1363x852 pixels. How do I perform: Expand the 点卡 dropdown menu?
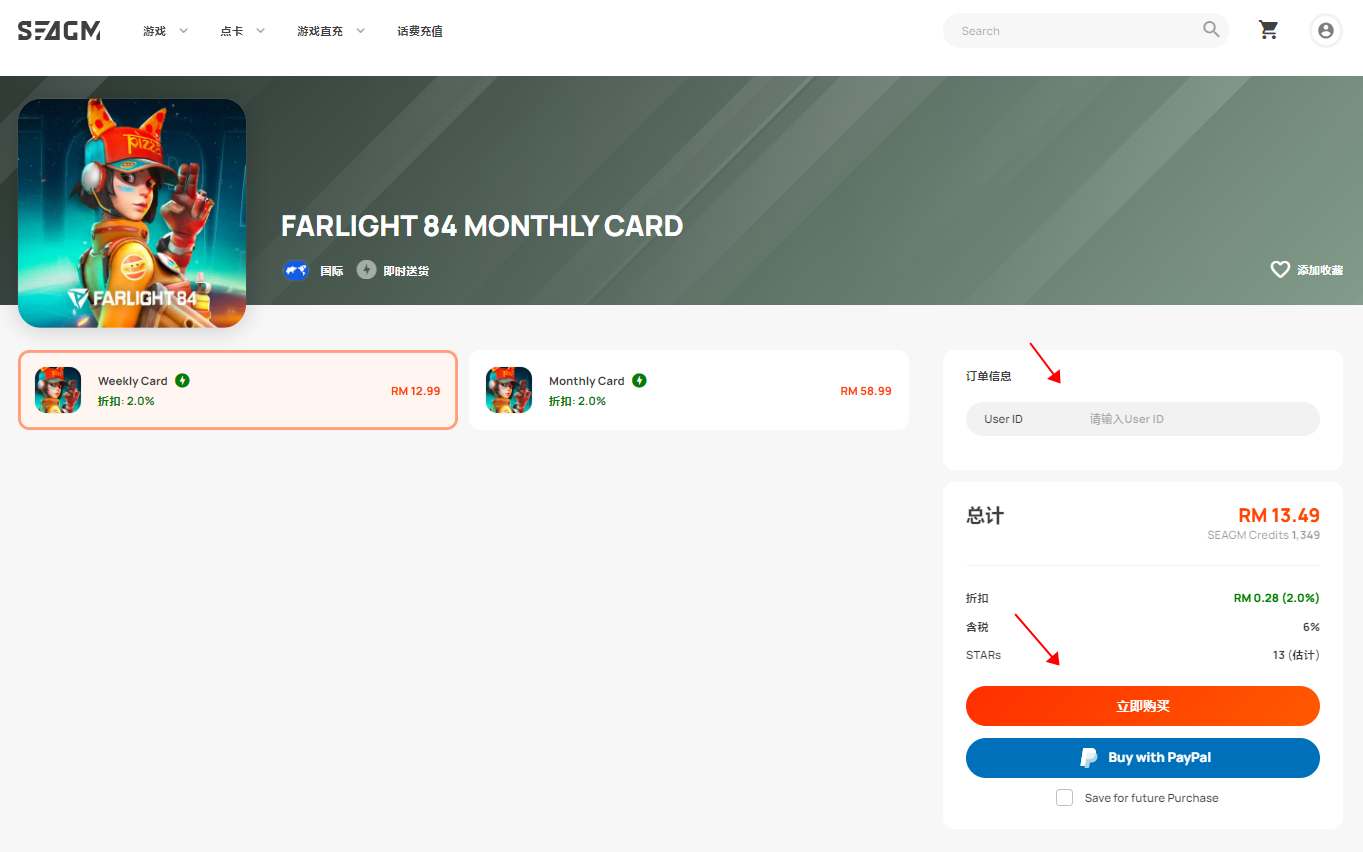coord(242,31)
